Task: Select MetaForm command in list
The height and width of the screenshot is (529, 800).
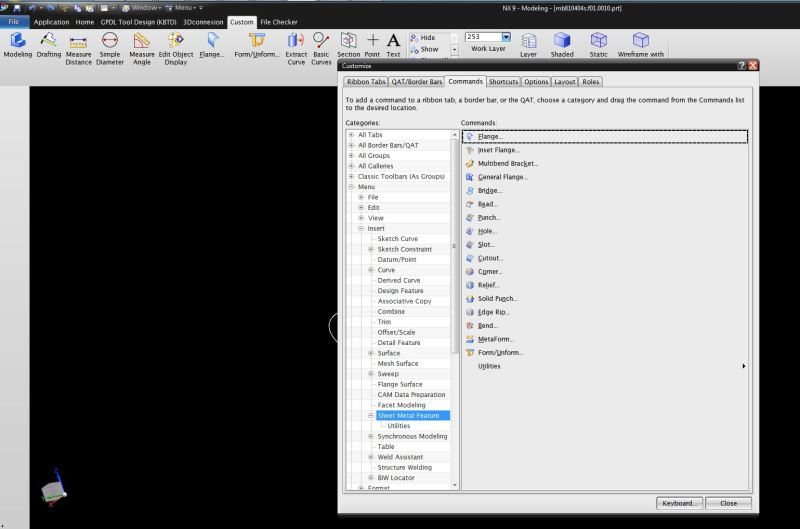Action: (x=490, y=339)
